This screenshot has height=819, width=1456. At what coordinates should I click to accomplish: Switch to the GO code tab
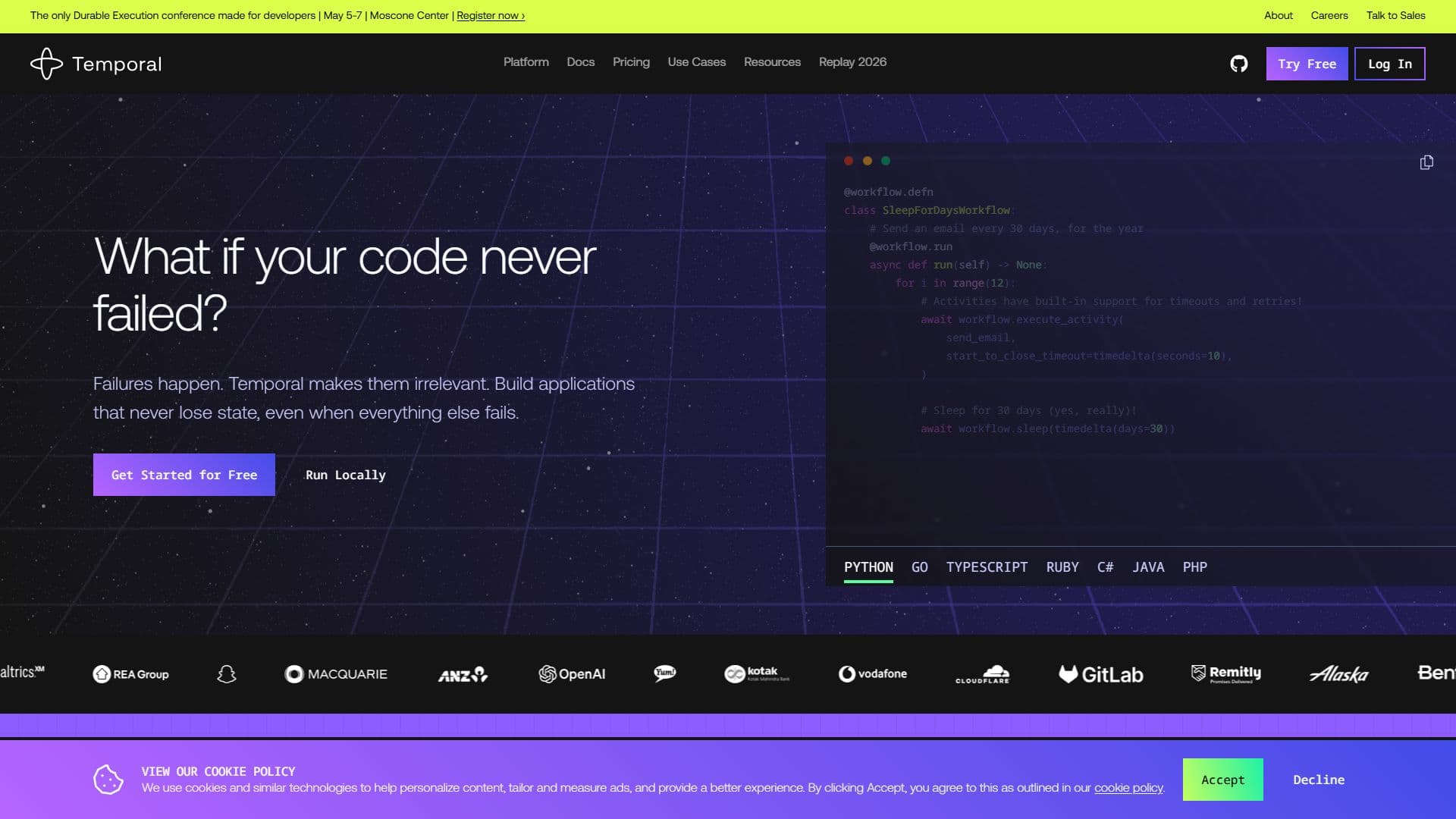pos(919,567)
